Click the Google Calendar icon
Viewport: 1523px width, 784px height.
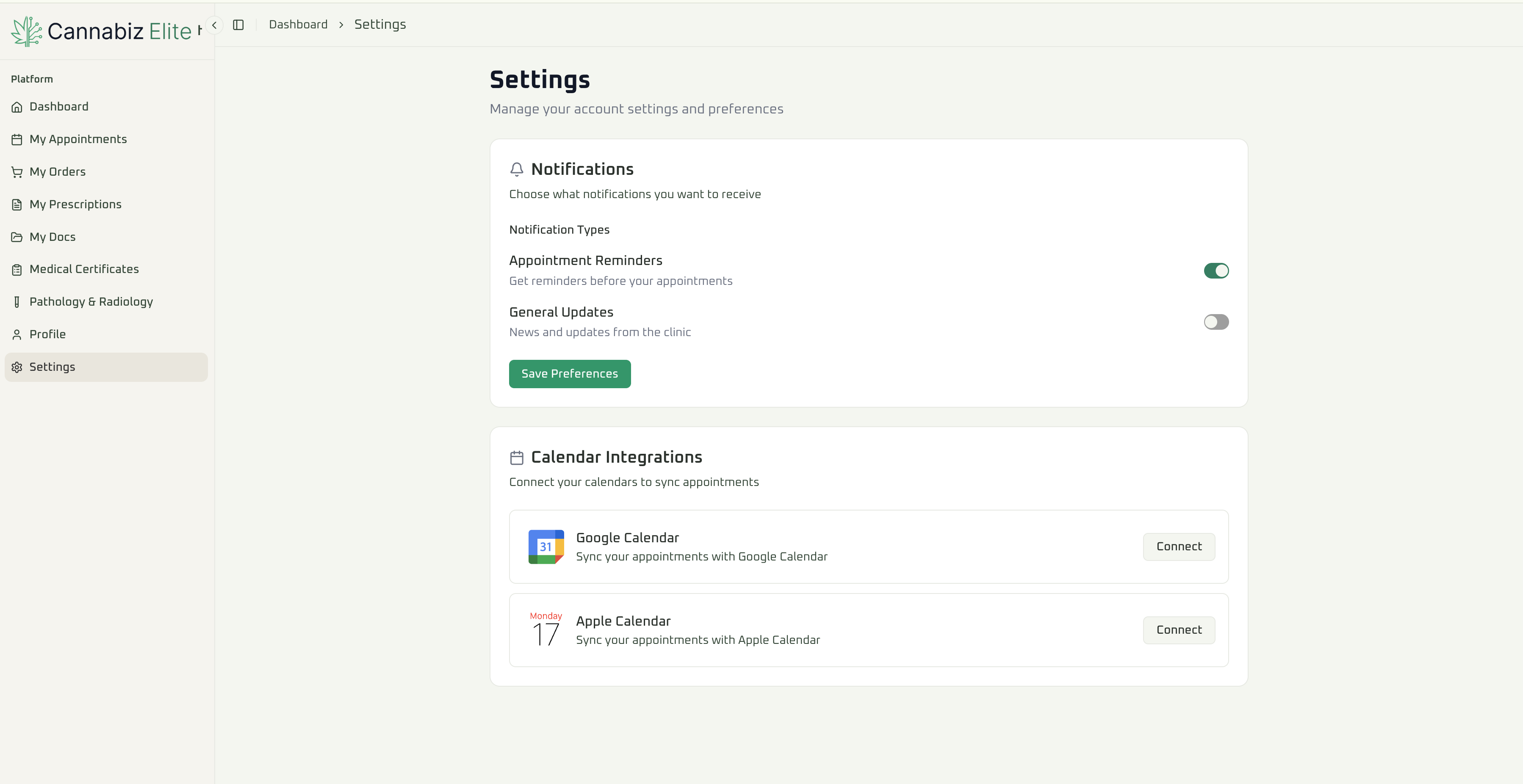coord(546,547)
